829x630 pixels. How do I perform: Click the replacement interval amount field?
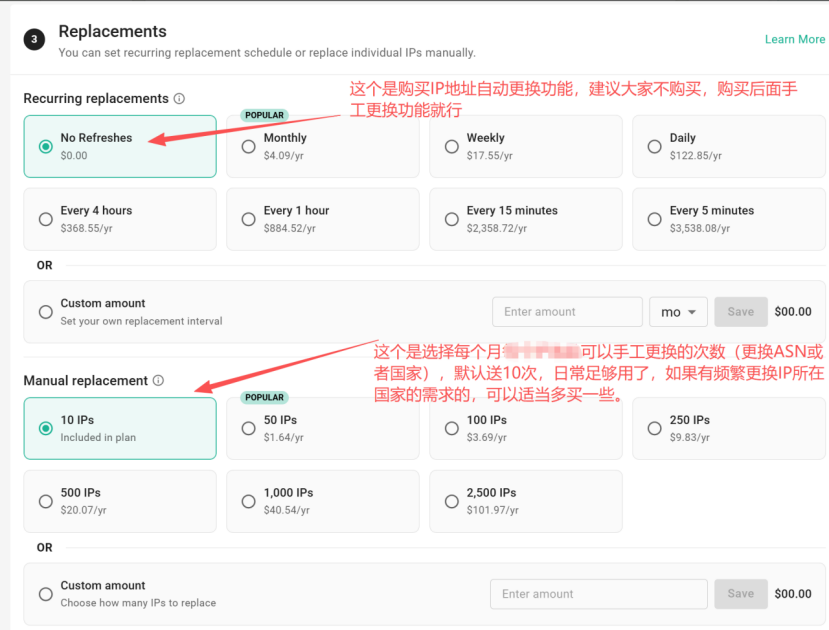(567, 312)
